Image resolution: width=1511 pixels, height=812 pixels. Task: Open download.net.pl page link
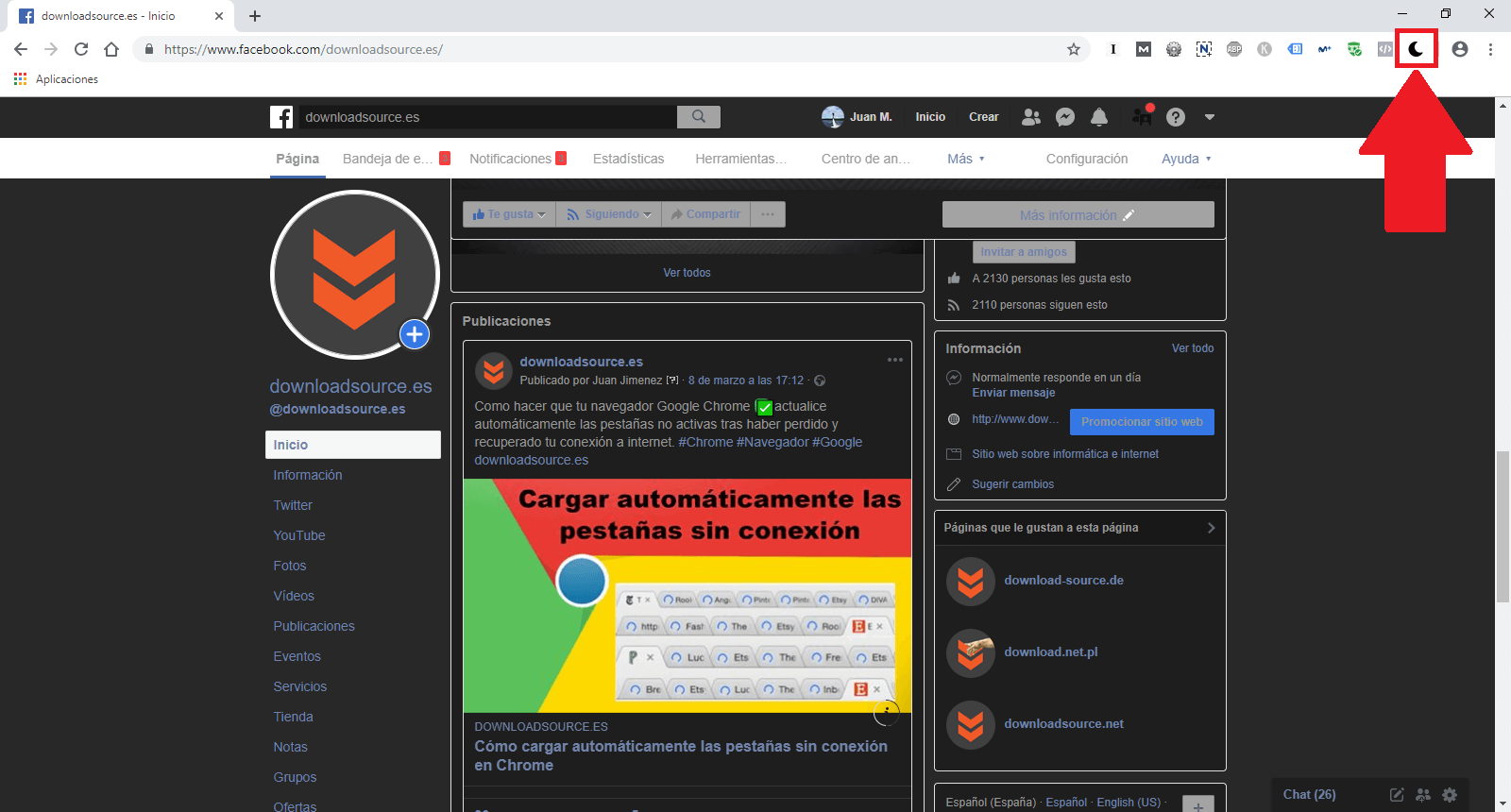1050,652
